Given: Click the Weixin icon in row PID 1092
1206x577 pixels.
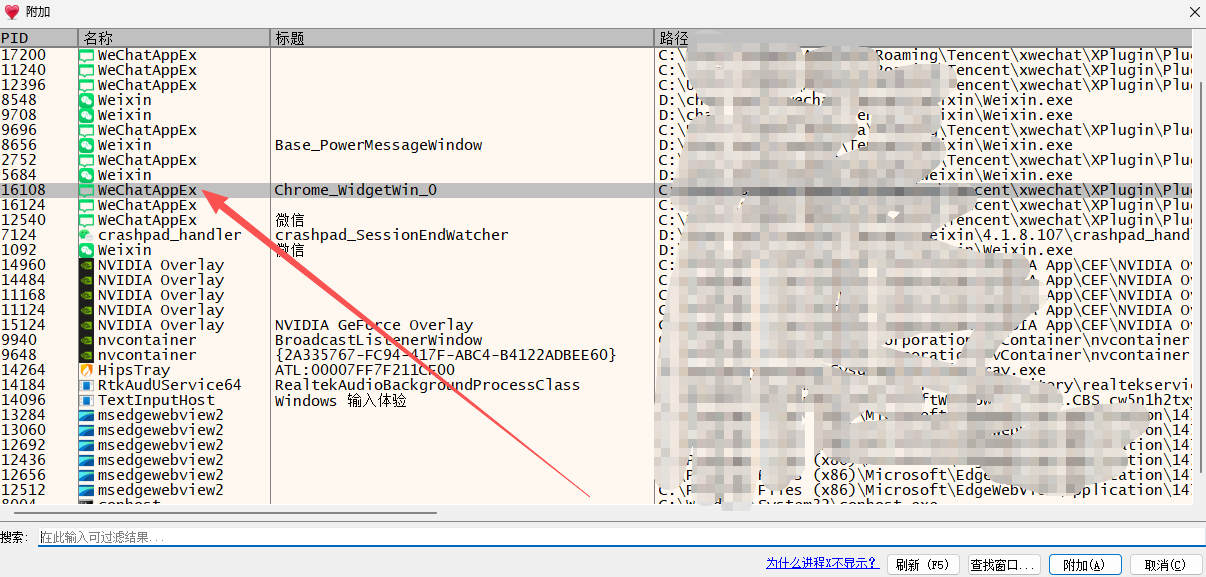Looking at the screenshot, I should [x=87, y=250].
